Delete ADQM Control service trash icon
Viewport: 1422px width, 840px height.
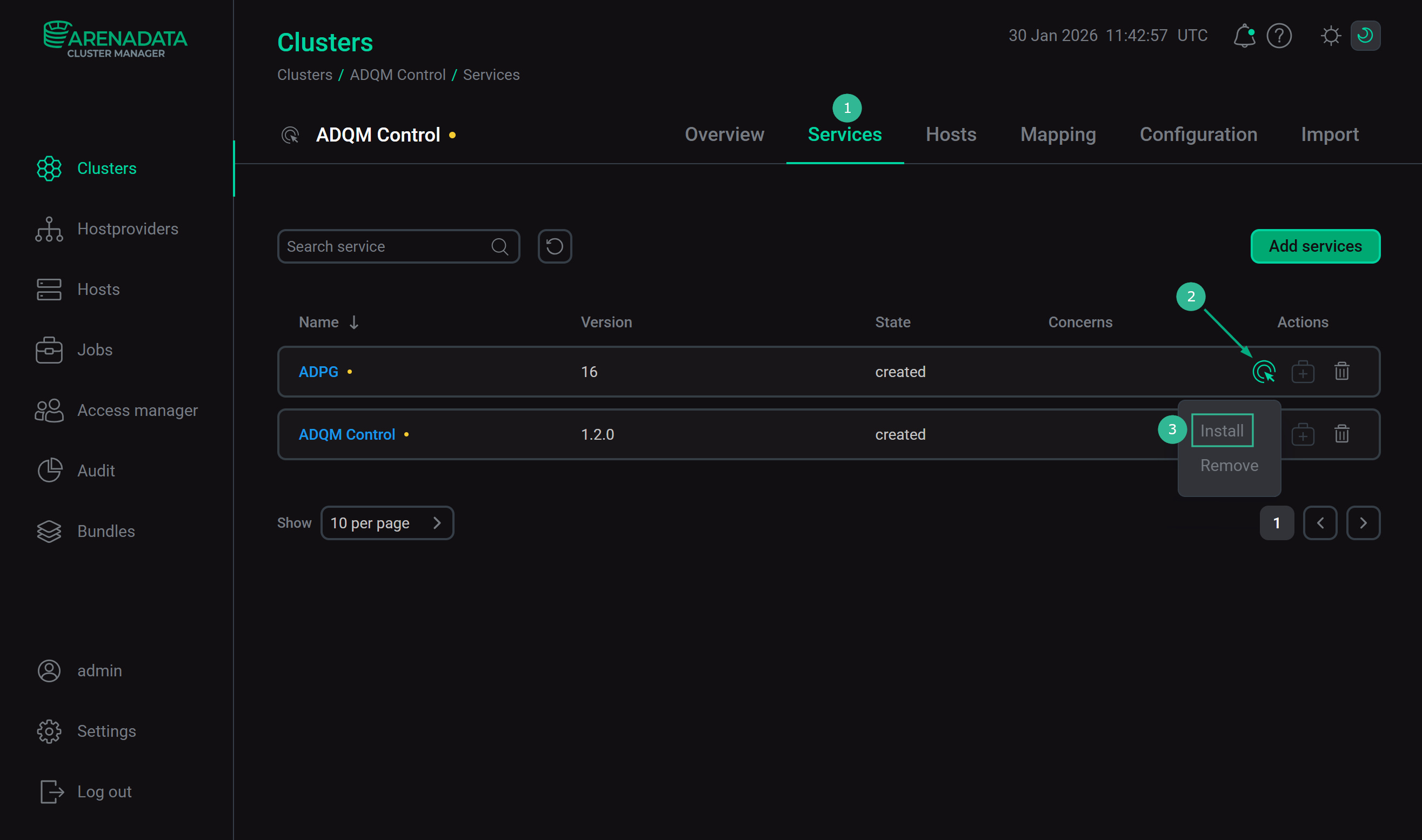1341,434
